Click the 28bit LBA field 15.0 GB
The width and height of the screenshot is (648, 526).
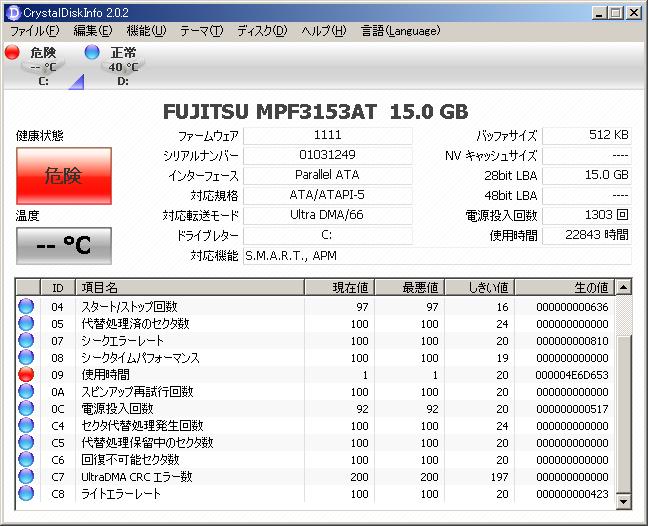pyautogui.click(x=587, y=175)
